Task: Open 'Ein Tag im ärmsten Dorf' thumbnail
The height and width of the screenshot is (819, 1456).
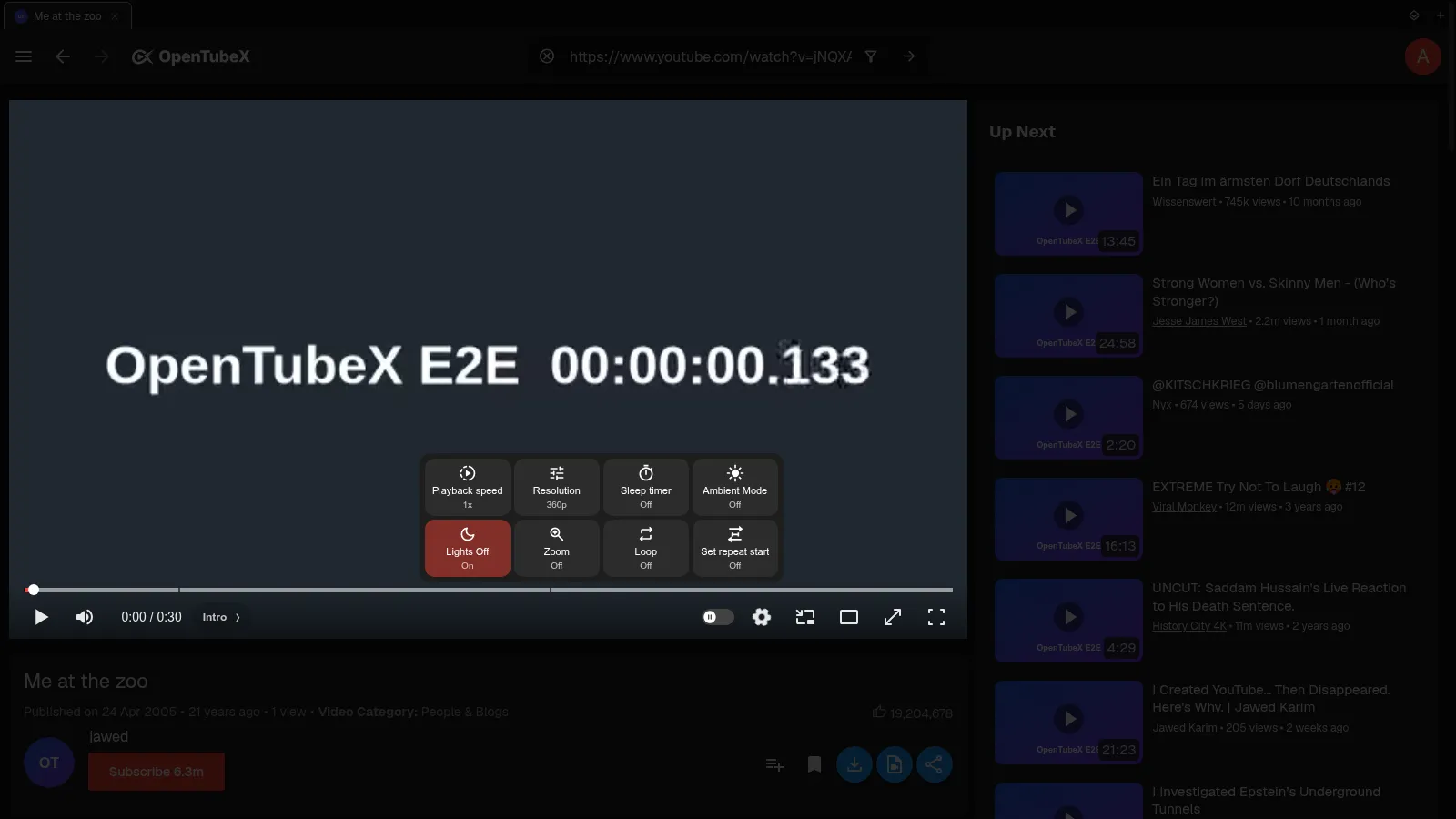Action: click(x=1068, y=213)
